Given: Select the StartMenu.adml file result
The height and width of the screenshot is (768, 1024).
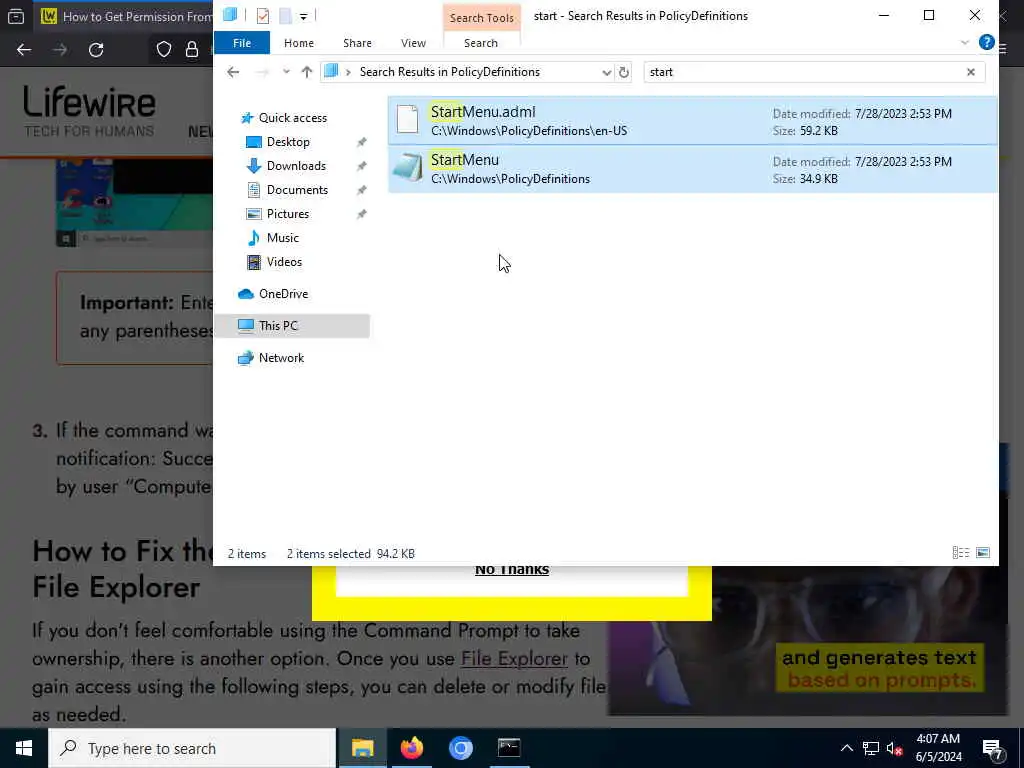Looking at the screenshot, I should 692,121.
